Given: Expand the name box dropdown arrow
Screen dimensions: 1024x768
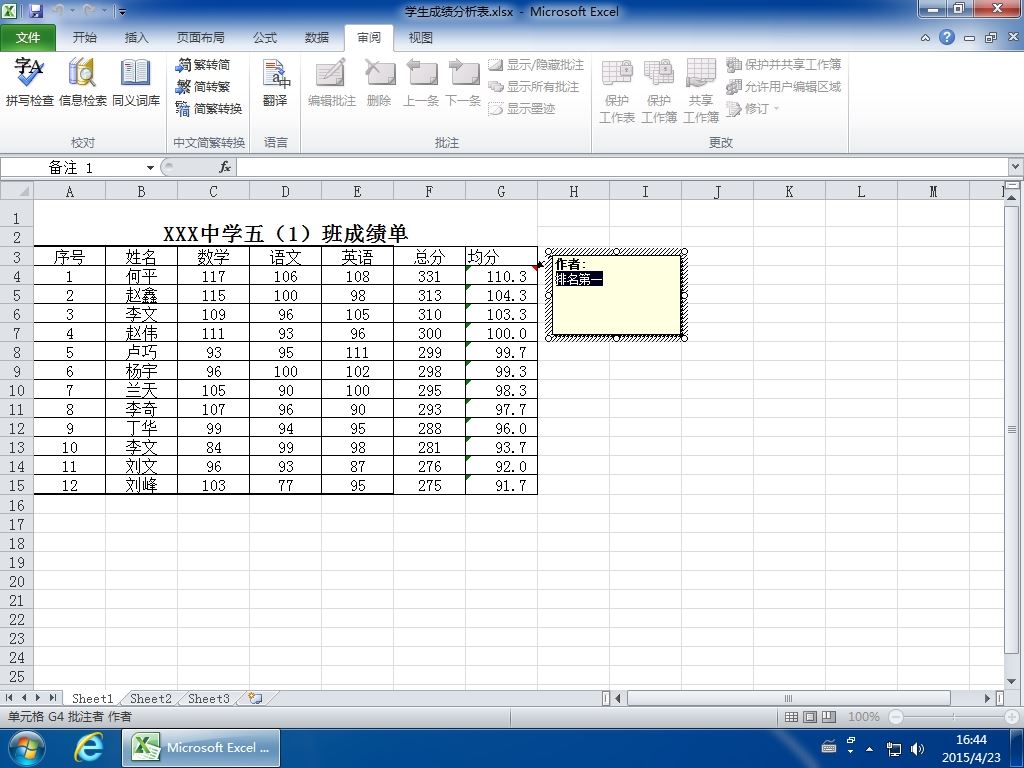Looking at the screenshot, I should (150, 168).
